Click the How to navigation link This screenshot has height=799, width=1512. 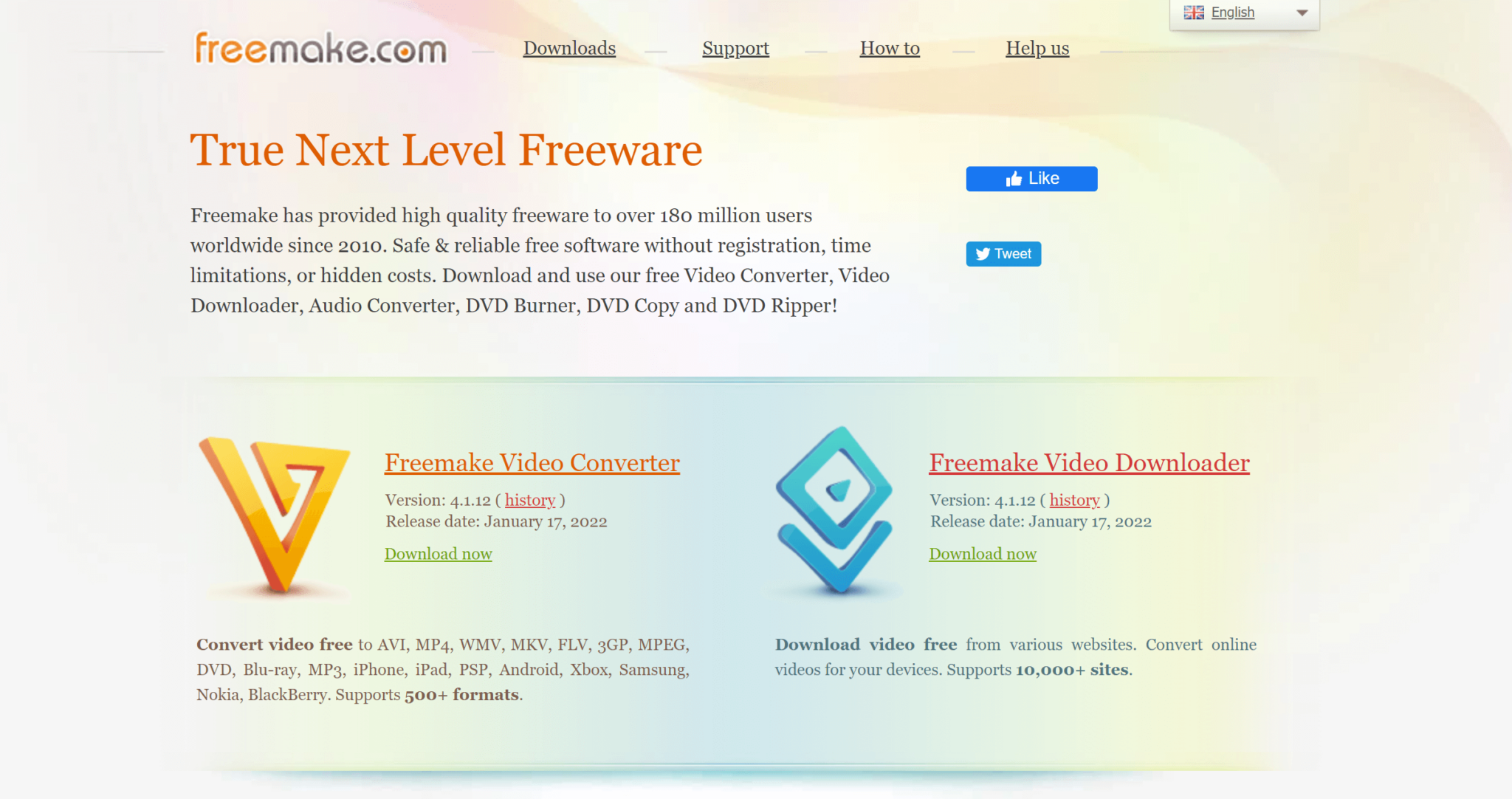pyautogui.click(x=889, y=47)
